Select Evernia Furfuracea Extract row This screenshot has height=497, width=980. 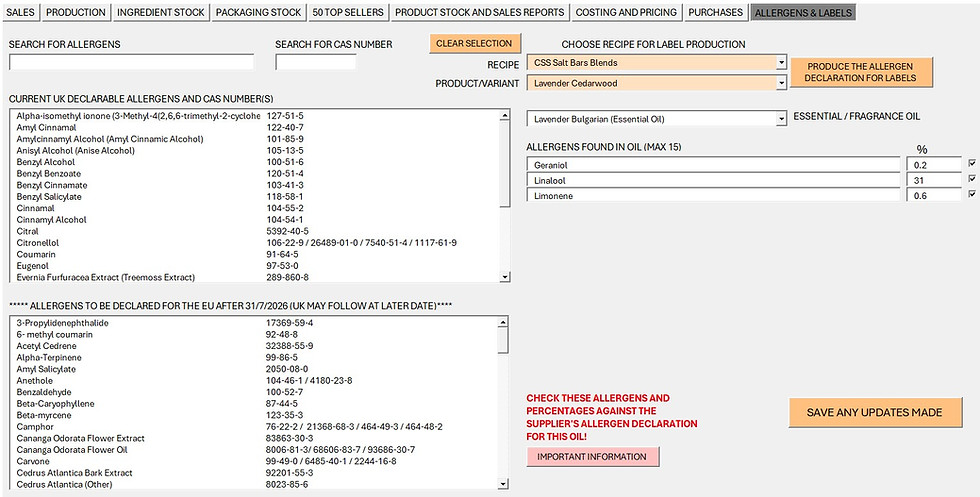(254, 277)
